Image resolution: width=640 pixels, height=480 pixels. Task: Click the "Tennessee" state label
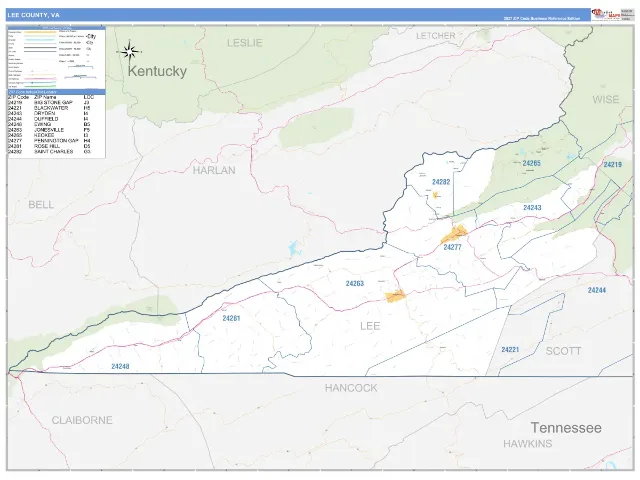[x=566, y=428]
